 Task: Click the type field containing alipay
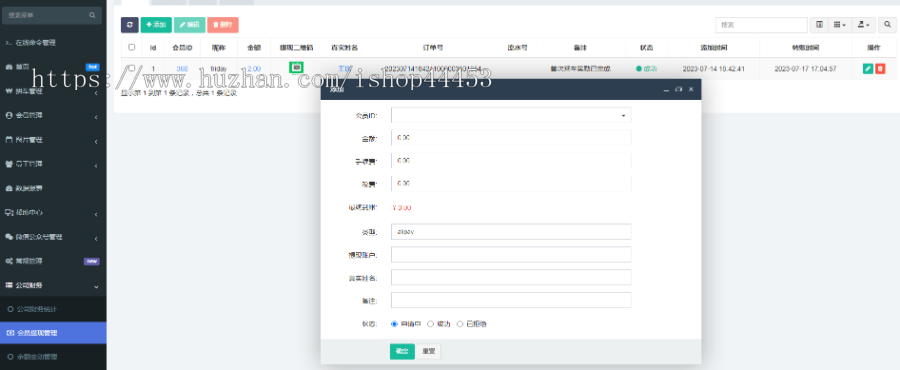coord(511,231)
